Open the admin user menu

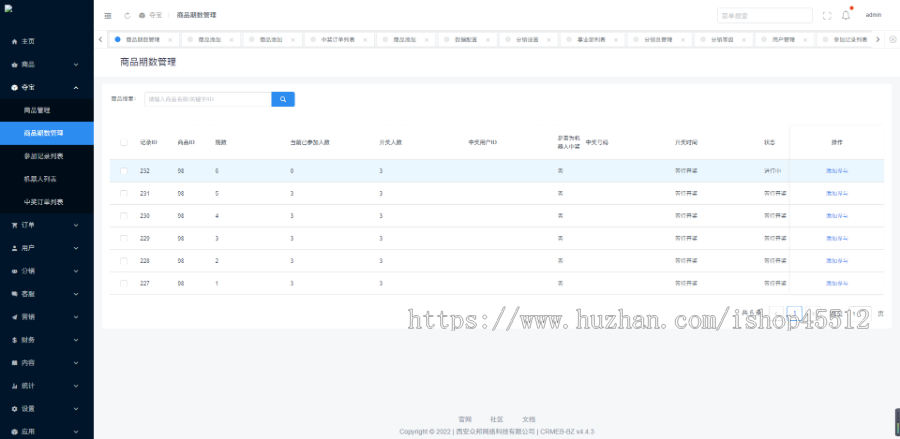(x=873, y=16)
